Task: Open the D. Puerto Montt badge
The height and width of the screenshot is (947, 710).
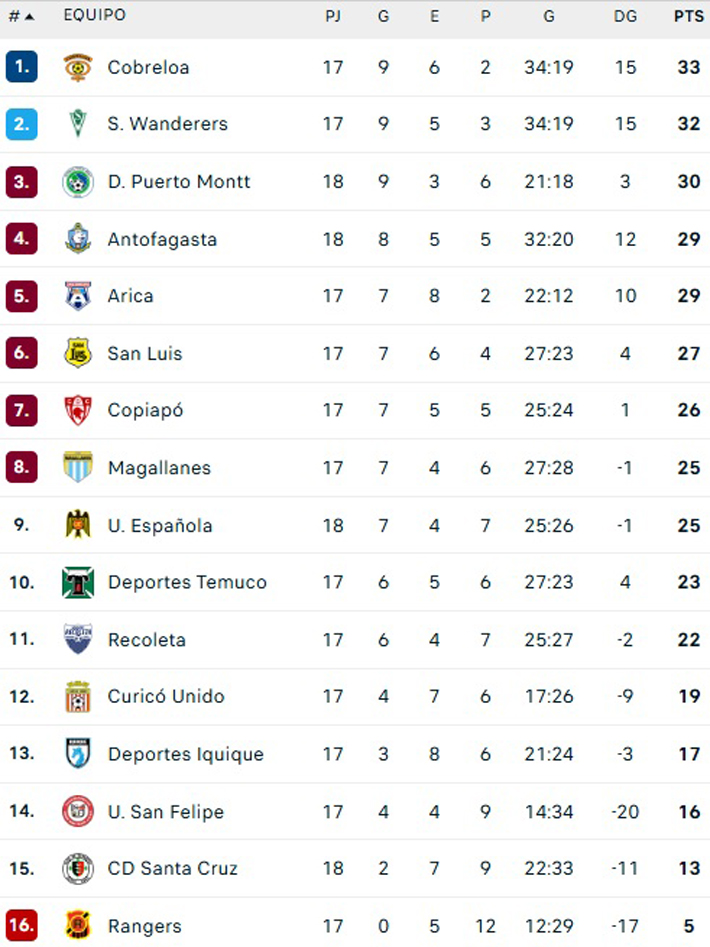Action: point(78,181)
